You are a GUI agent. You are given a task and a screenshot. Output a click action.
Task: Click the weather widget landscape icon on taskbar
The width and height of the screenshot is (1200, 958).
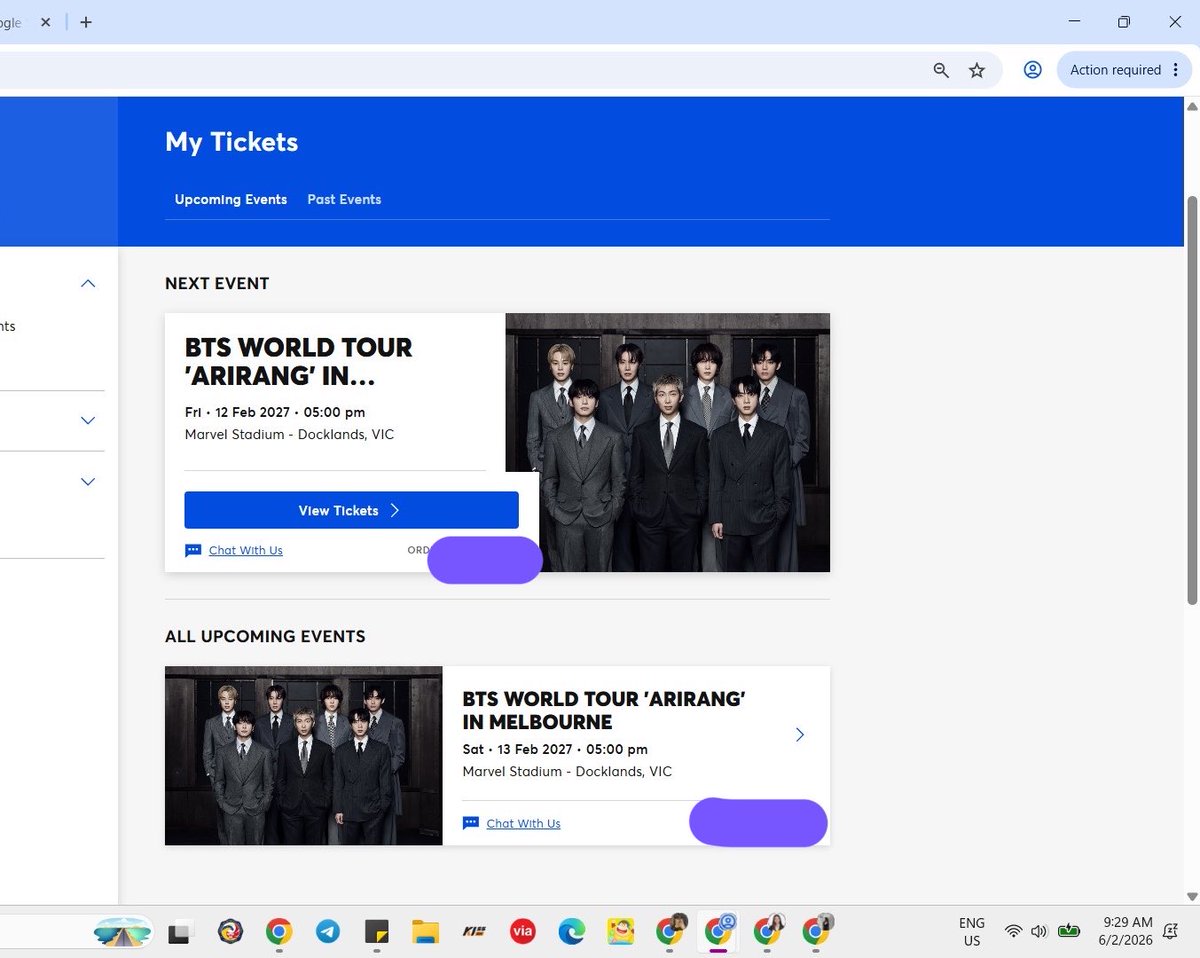(x=122, y=932)
